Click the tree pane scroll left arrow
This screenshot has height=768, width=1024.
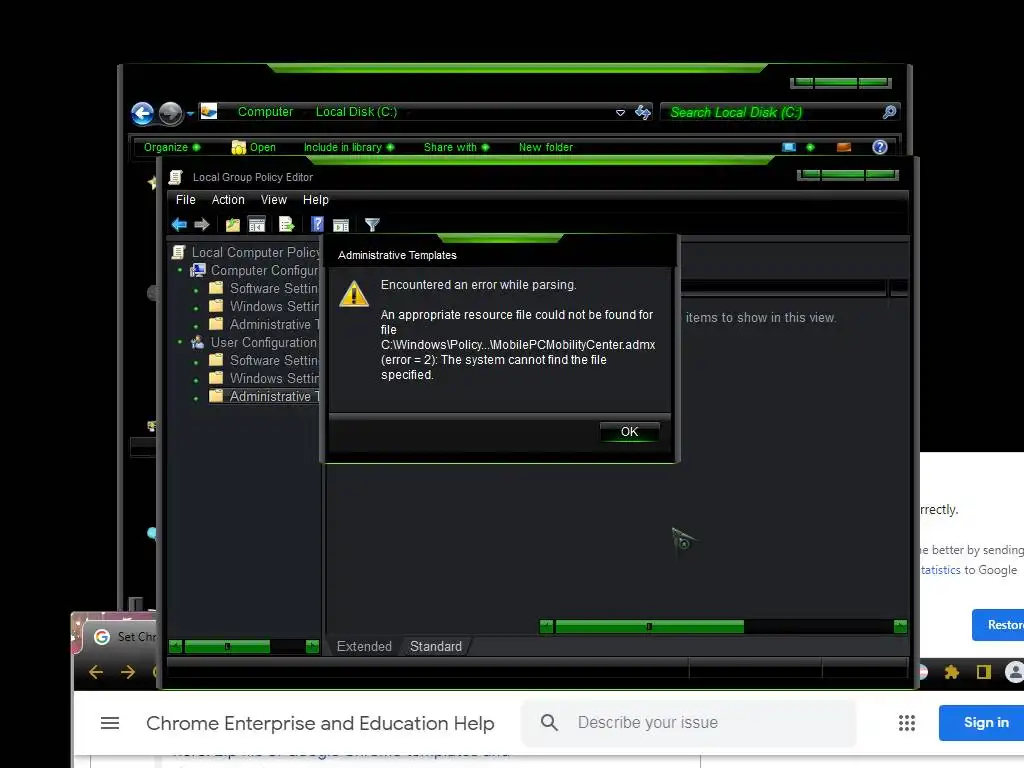tap(175, 647)
